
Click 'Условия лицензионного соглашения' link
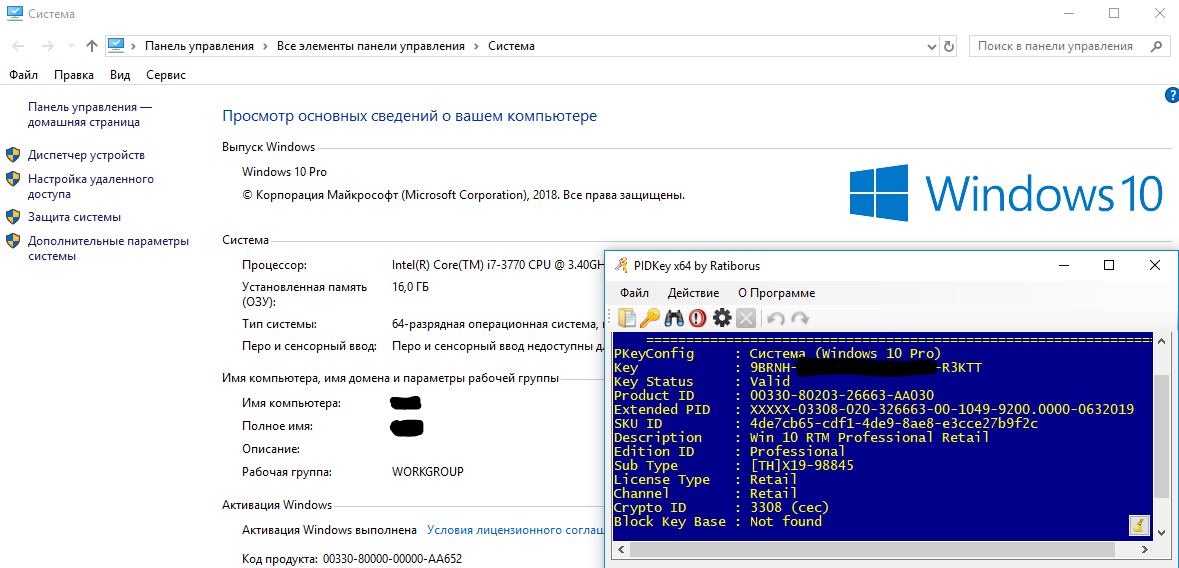(x=514, y=530)
